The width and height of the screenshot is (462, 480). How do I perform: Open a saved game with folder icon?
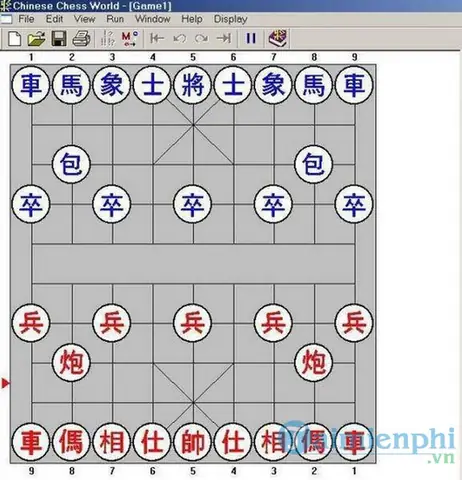pyautogui.click(x=37, y=39)
